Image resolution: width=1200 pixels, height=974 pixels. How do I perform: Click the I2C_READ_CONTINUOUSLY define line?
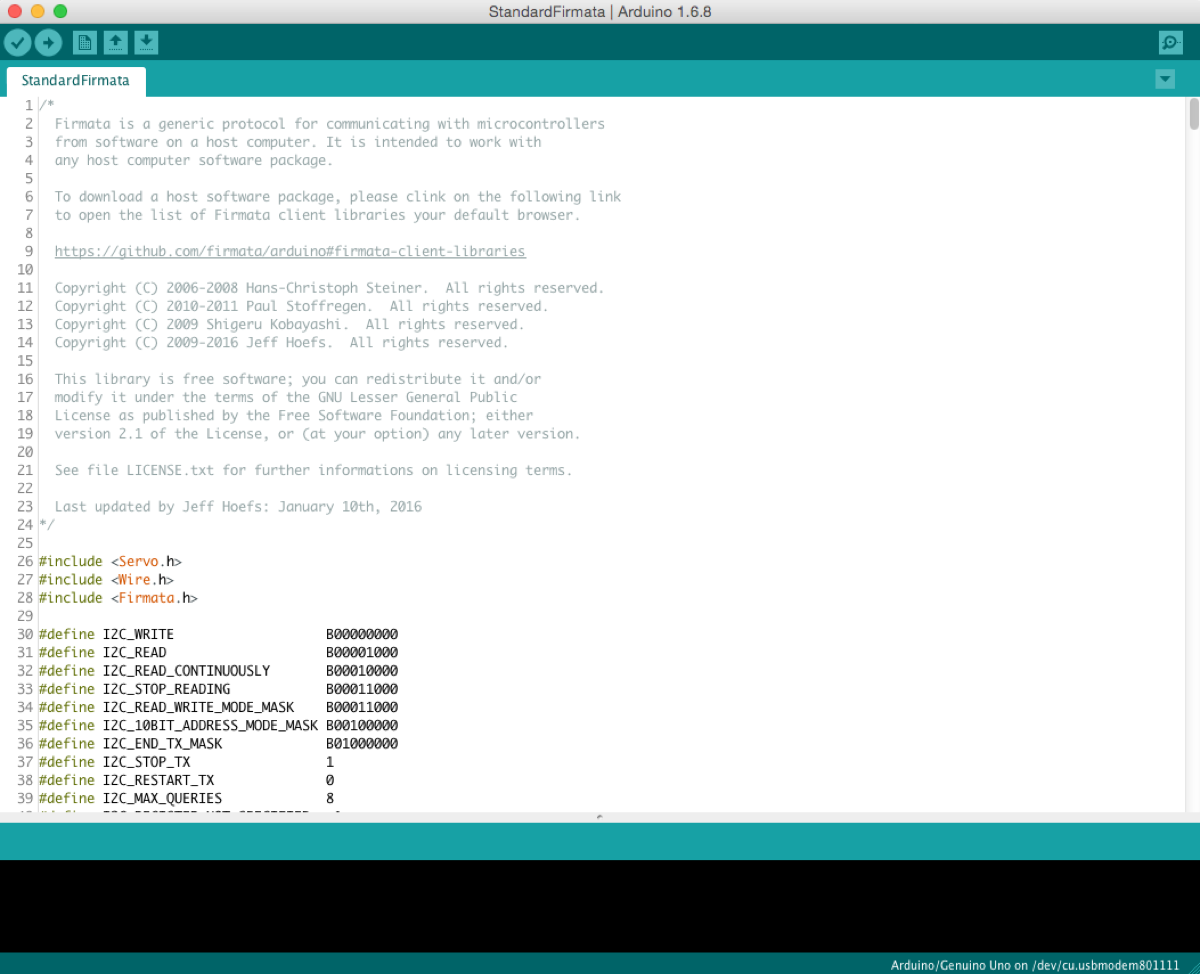point(218,670)
